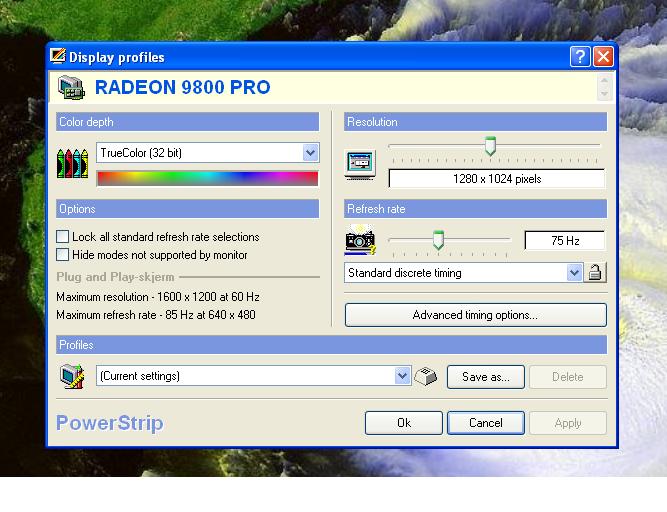Click the Resolution slider thumb
Viewport: 667px width, 512px height.
tap(490, 146)
